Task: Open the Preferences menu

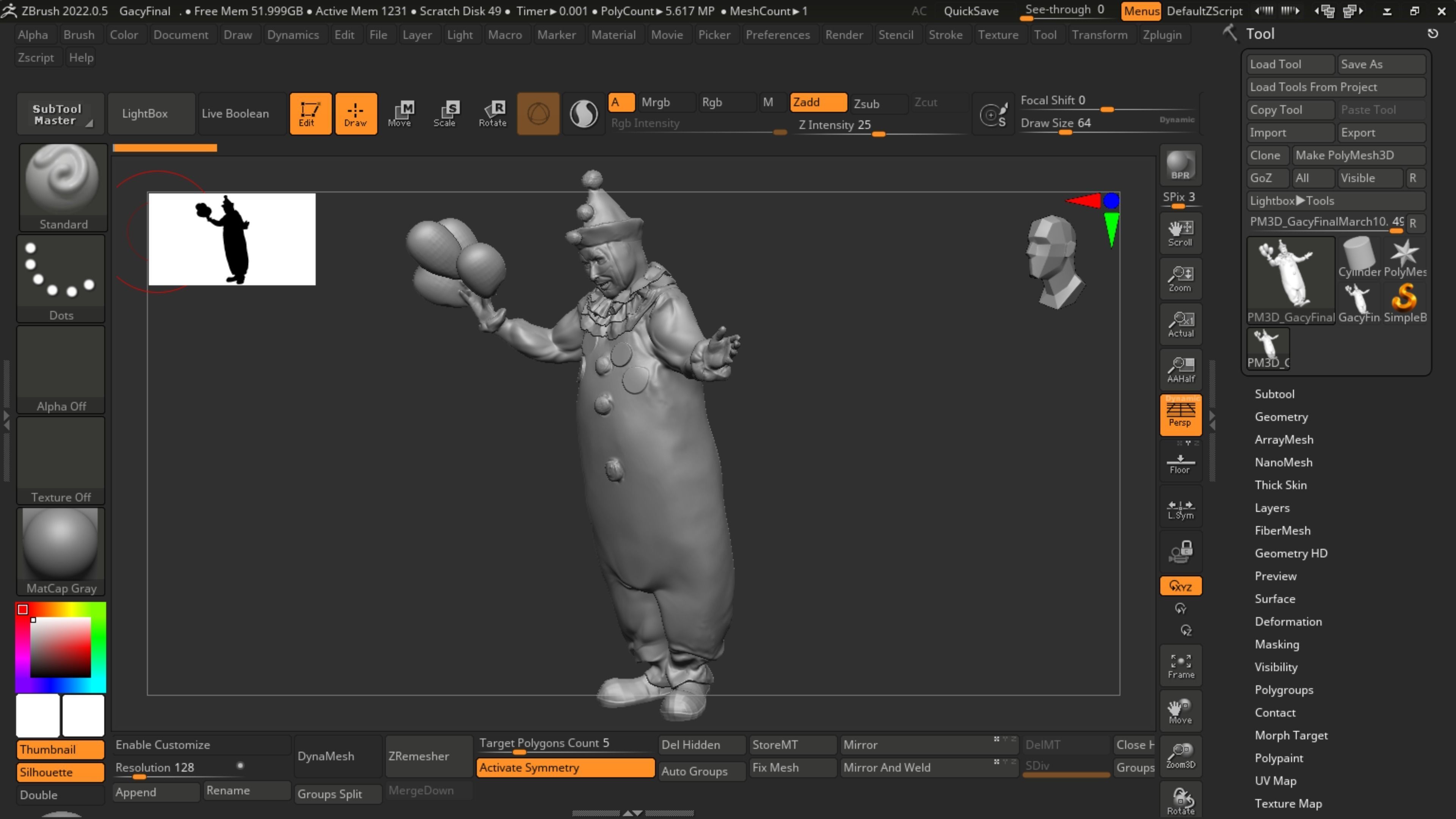Action: coord(777,35)
